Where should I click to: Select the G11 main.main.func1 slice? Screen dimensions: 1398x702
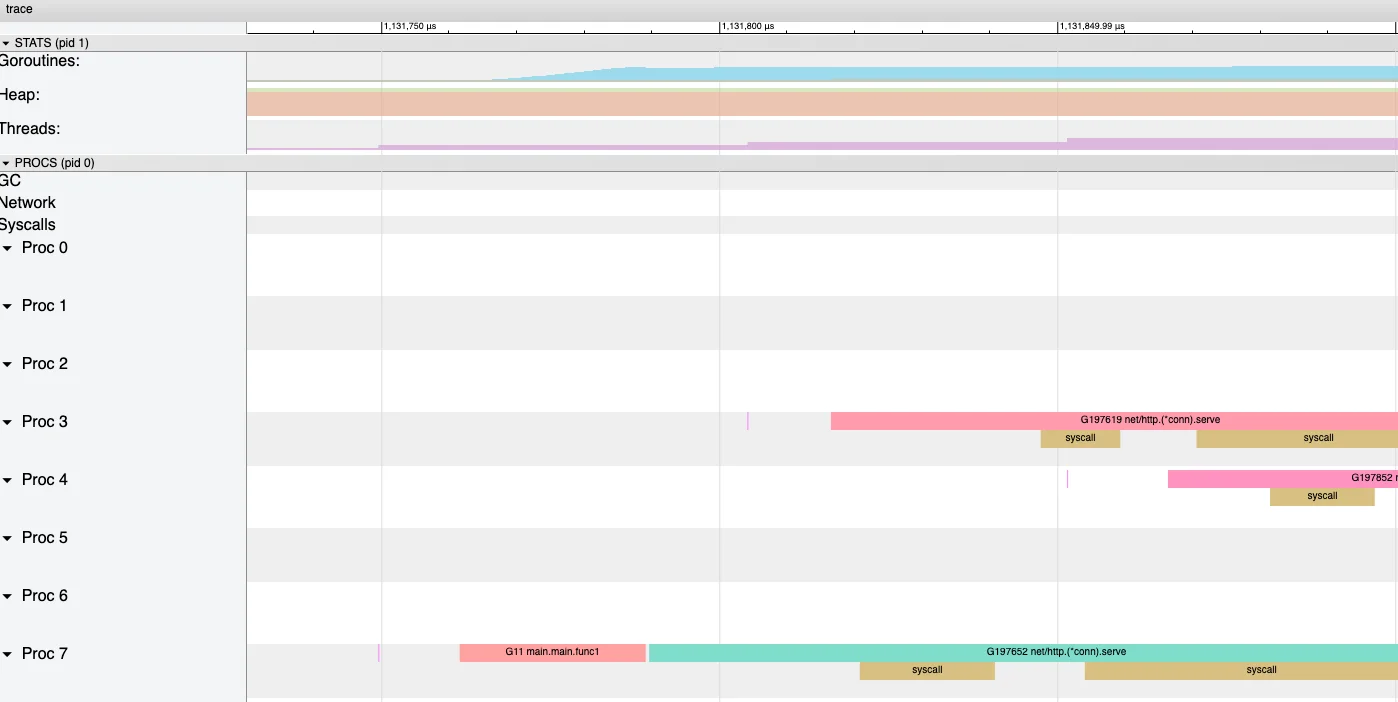click(x=552, y=652)
